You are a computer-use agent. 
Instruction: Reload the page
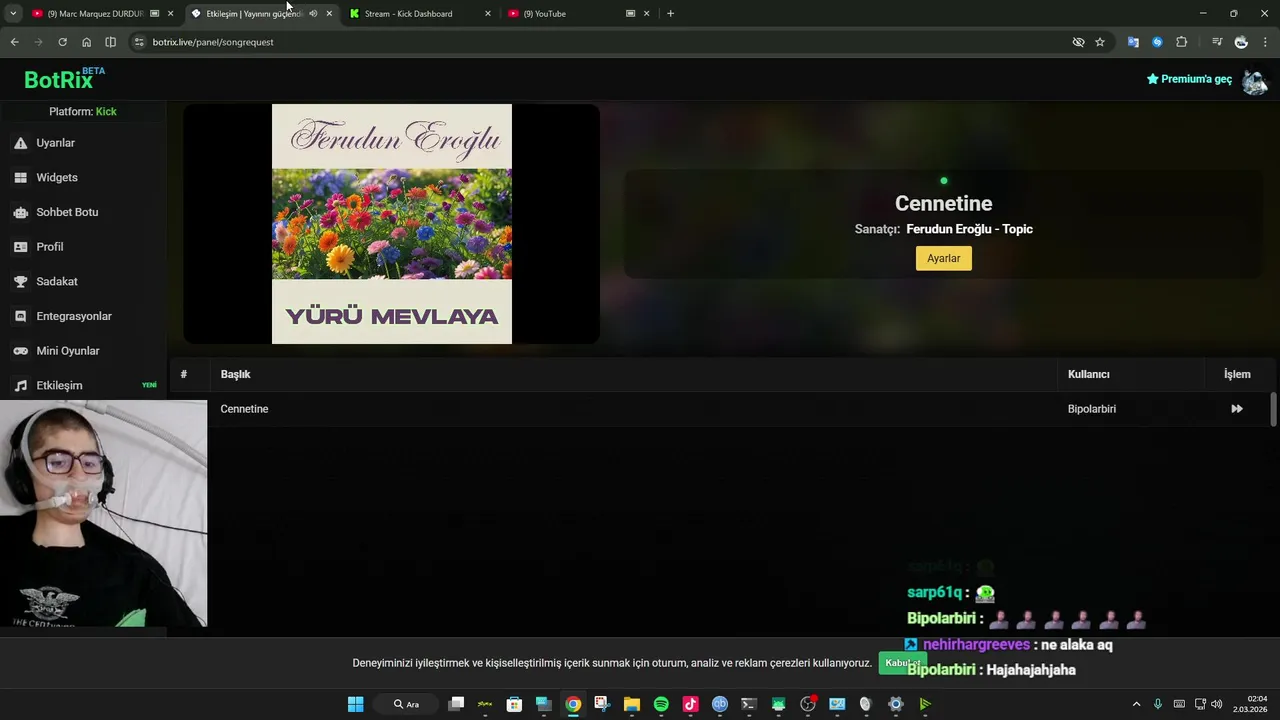tap(62, 42)
